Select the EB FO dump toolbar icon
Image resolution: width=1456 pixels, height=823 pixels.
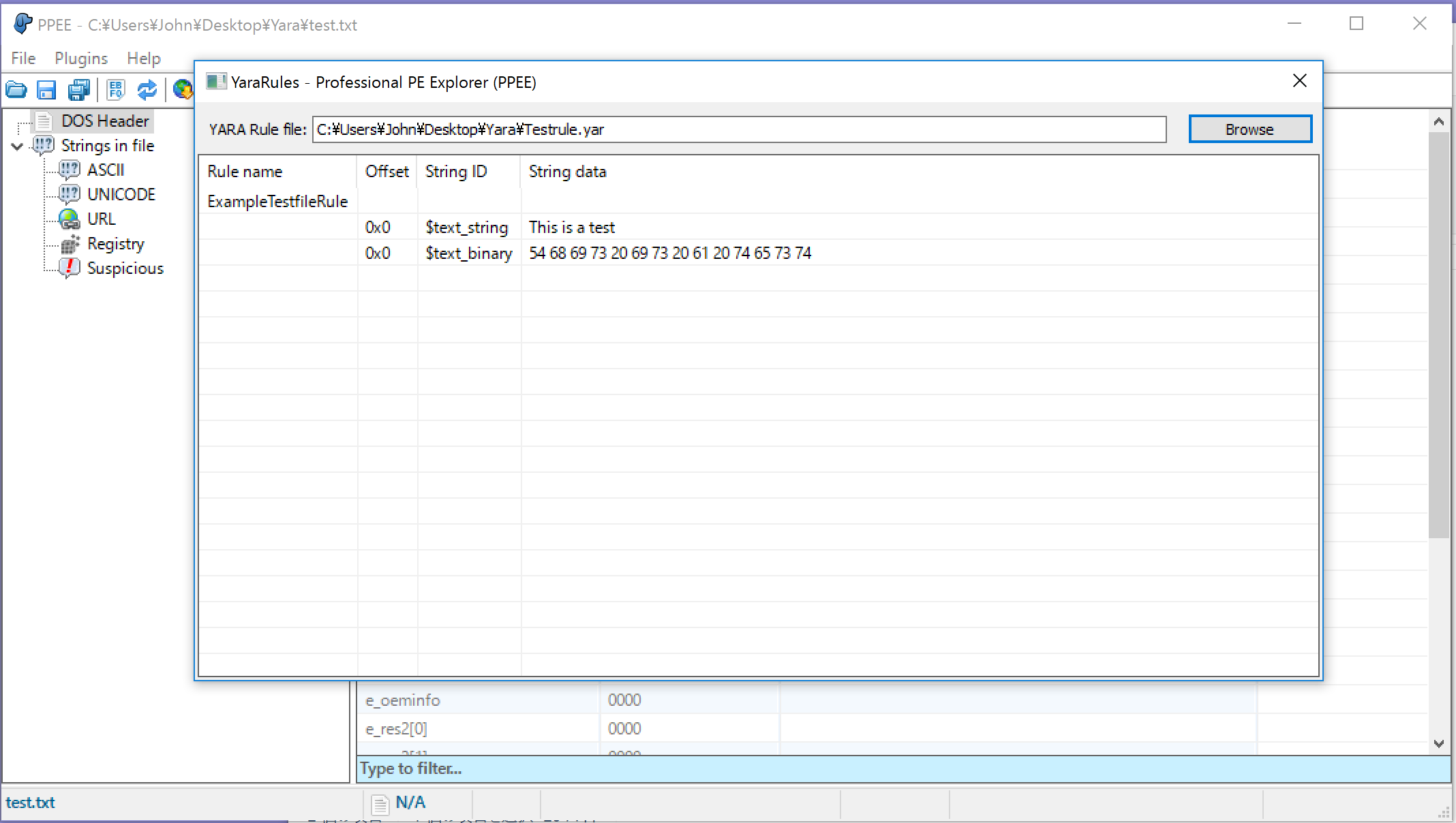point(115,89)
